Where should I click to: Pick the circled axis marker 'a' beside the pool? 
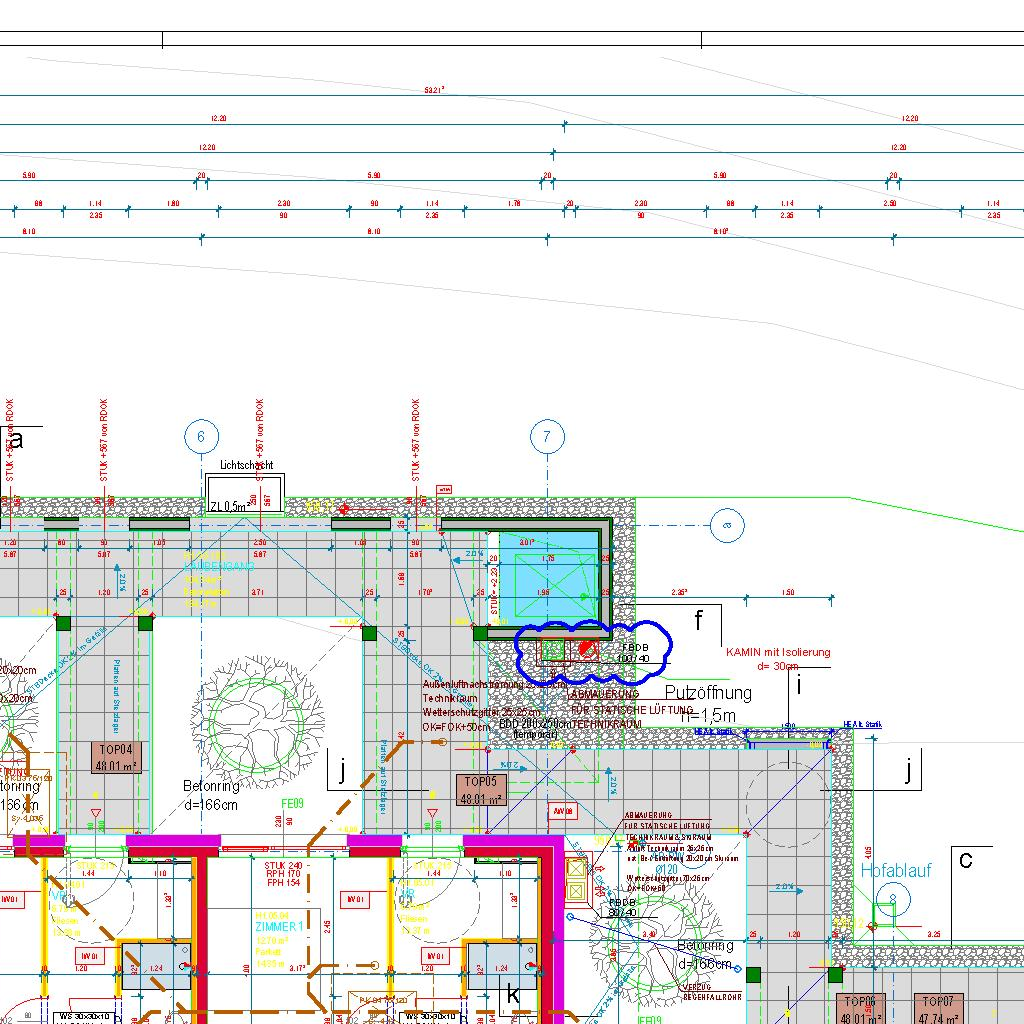(x=727, y=525)
